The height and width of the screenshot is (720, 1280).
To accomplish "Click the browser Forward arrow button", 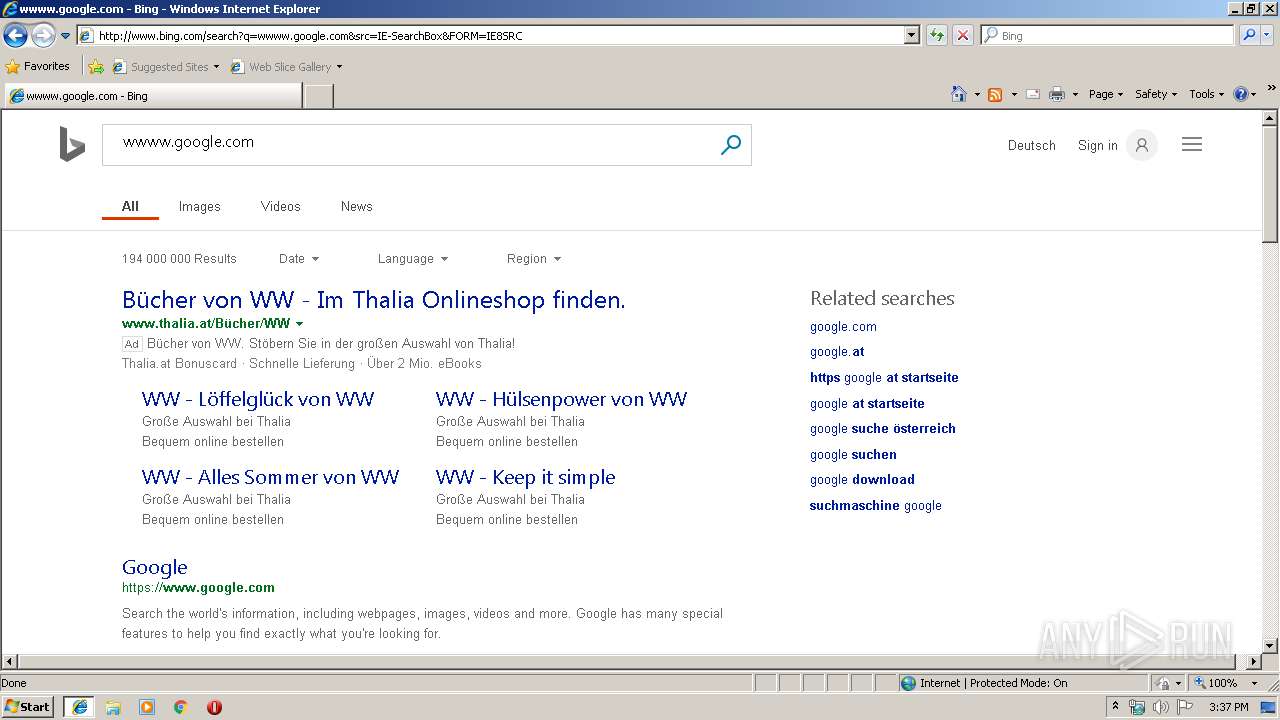I will (43, 36).
